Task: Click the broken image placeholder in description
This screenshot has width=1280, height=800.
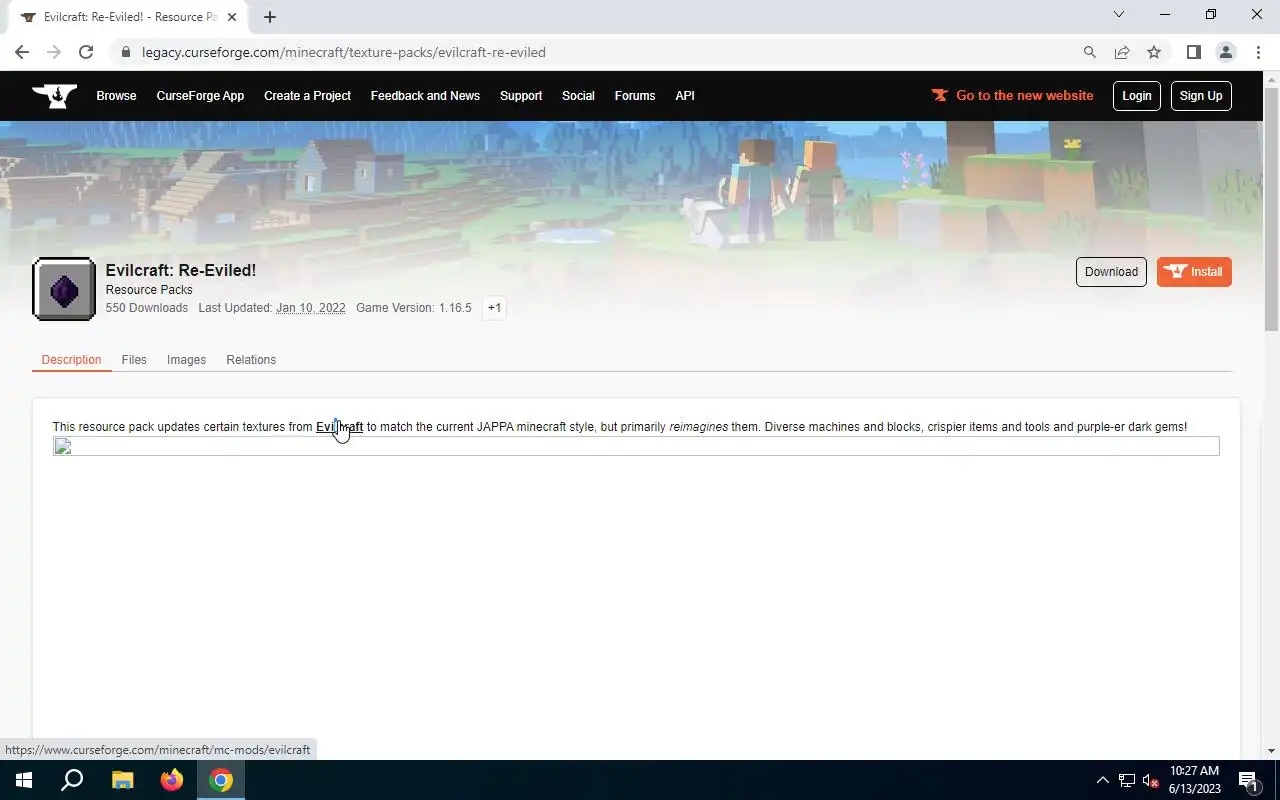Action: click(636, 446)
